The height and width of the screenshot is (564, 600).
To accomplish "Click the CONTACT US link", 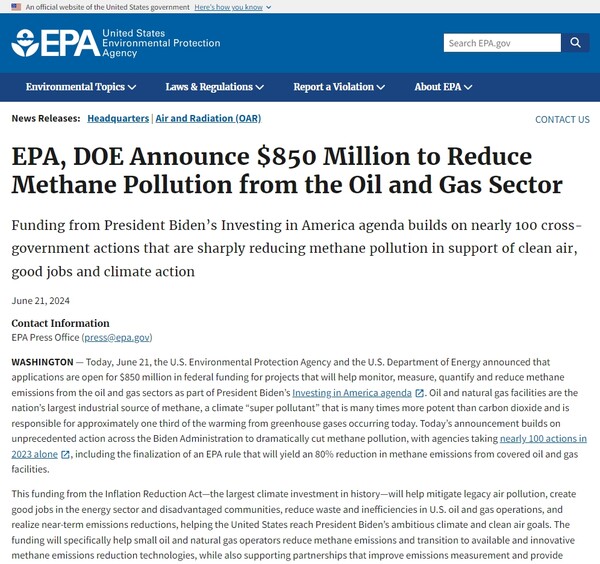I will pyautogui.click(x=562, y=120).
